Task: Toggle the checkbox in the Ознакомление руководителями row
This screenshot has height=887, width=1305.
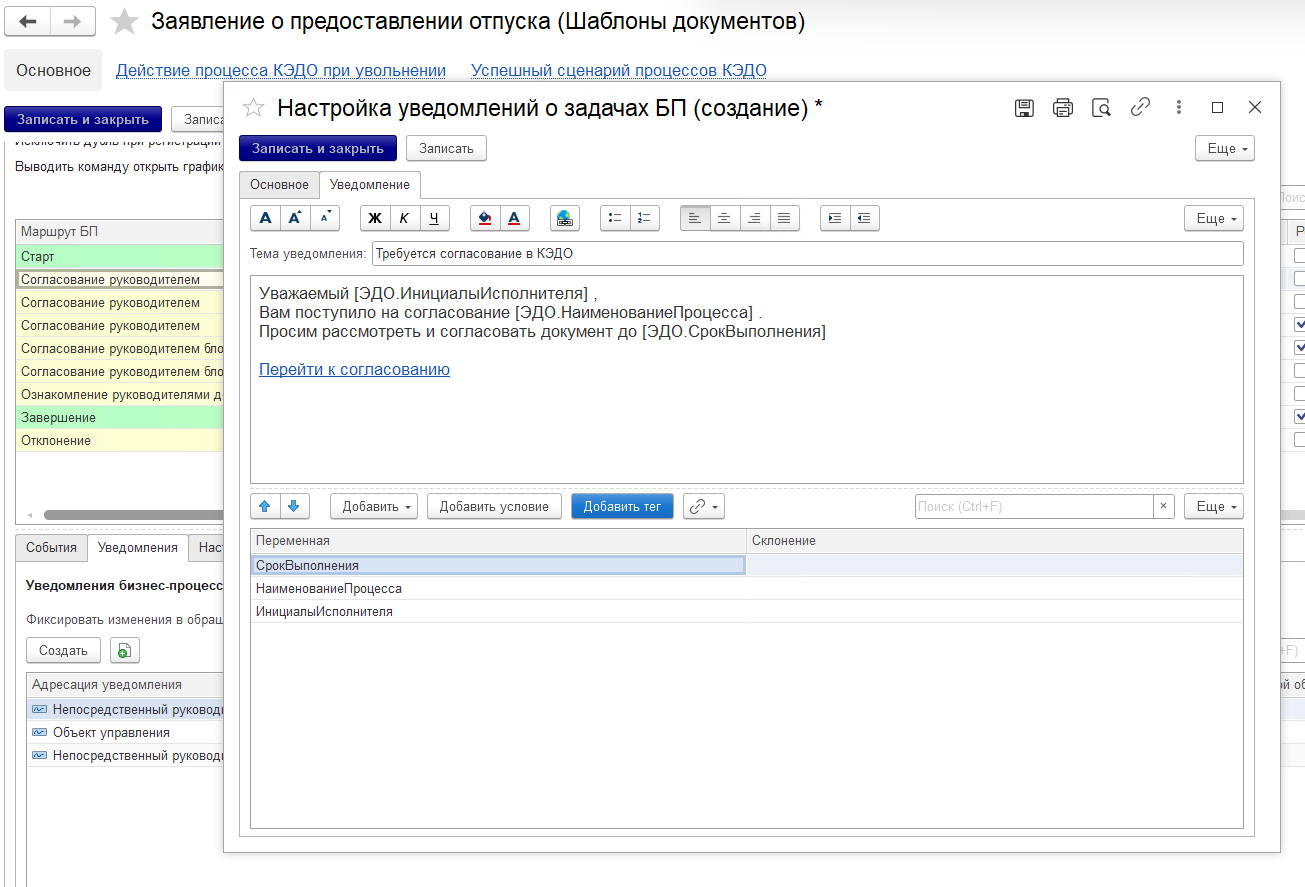Action: coord(1300,394)
